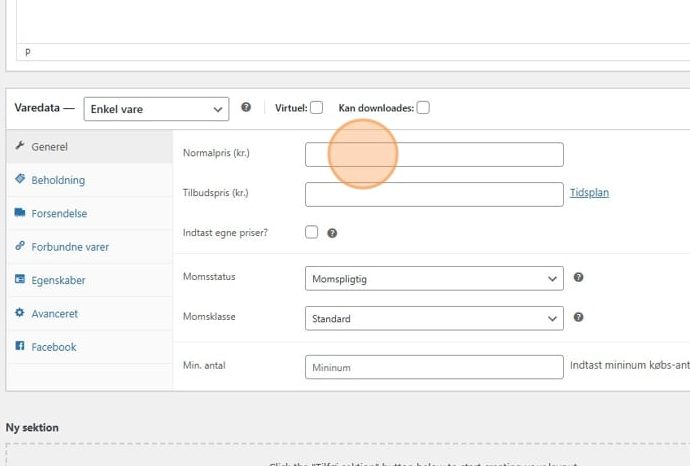Image resolution: width=690 pixels, height=466 pixels.
Task: Check the Indtast egne priser checkbox
Action: pos(312,232)
